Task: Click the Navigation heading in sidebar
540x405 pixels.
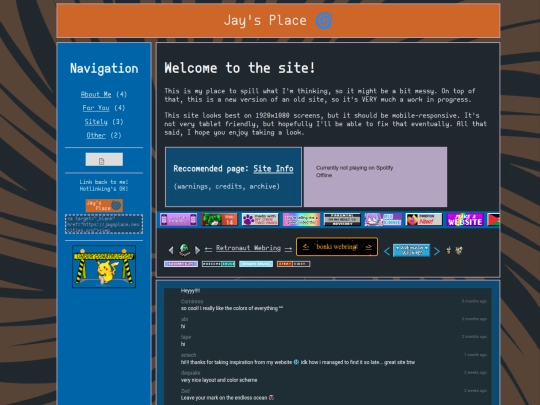Action: pyautogui.click(x=104, y=68)
